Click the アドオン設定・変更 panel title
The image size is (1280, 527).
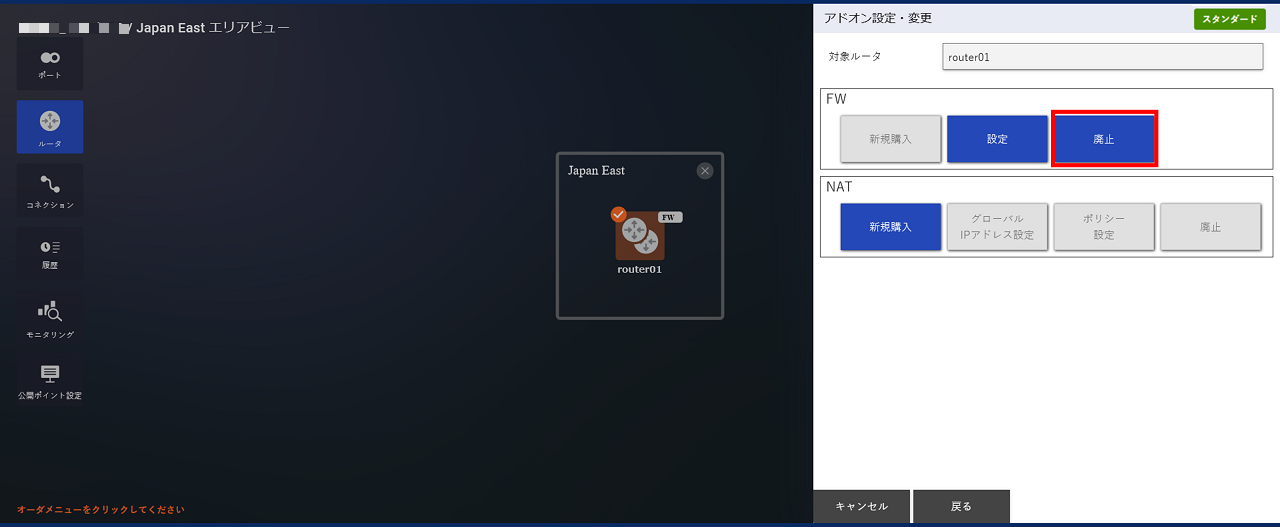[878, 18]
